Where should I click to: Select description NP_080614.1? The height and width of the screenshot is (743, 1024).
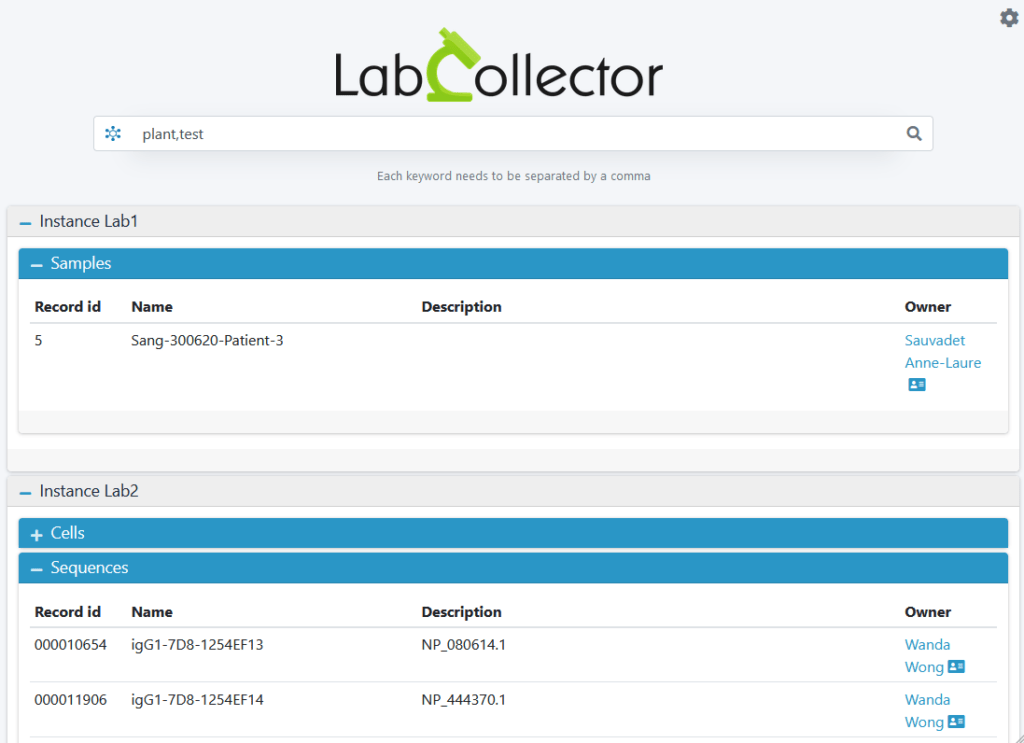464,644
